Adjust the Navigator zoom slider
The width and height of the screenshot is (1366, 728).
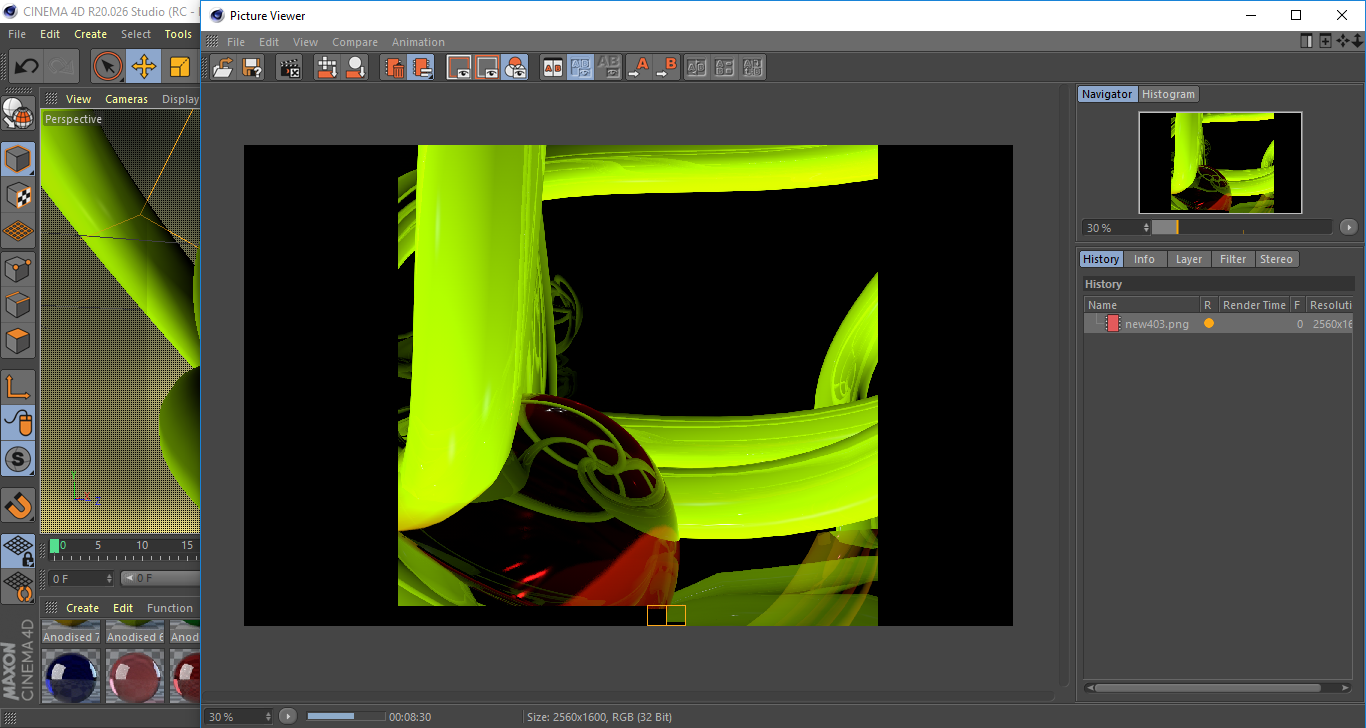click(x=1242, y=227)
